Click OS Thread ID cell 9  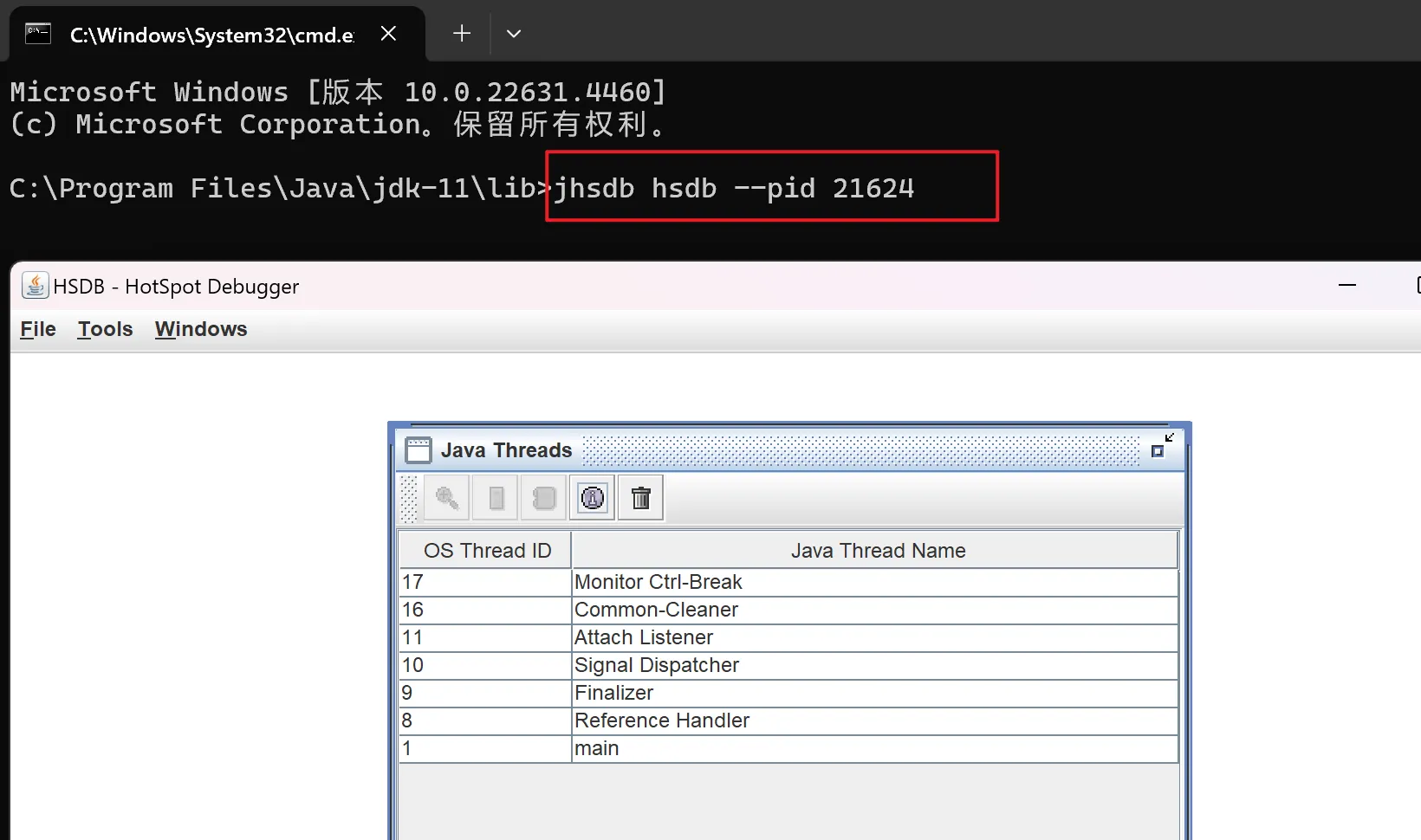click(485, 693)
